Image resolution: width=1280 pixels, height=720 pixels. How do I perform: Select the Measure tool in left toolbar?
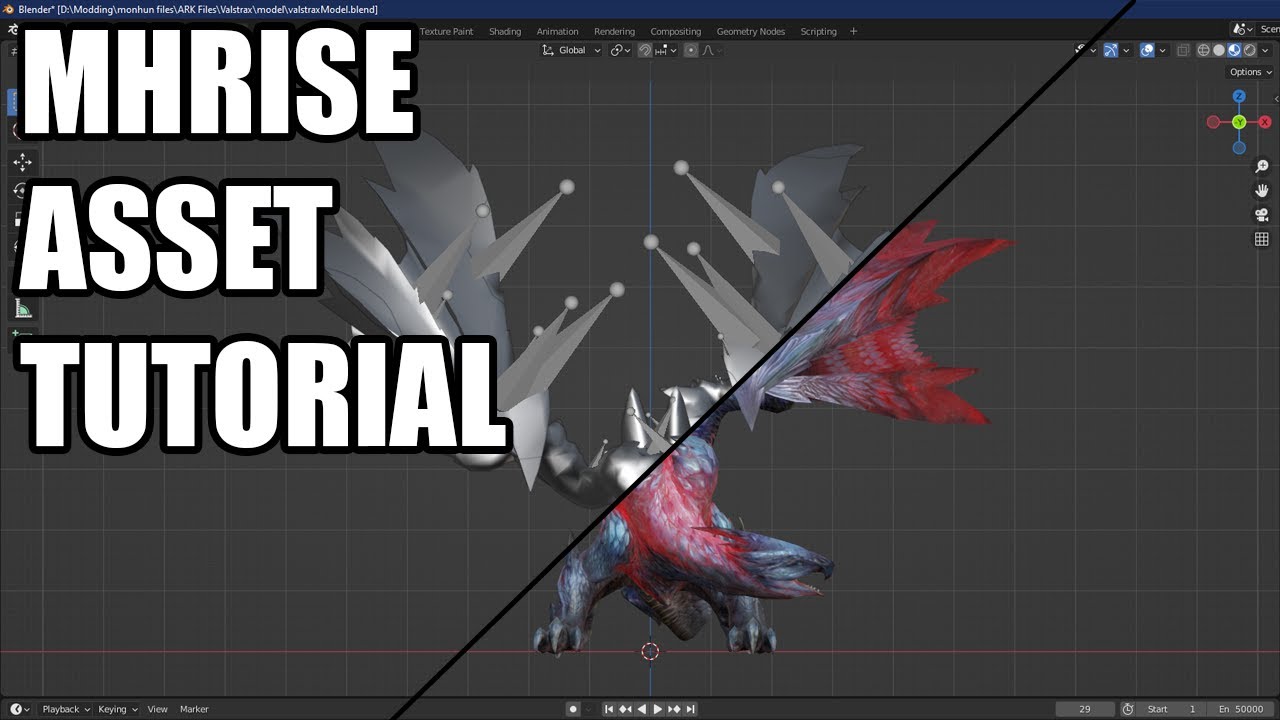tap(22, 309)
